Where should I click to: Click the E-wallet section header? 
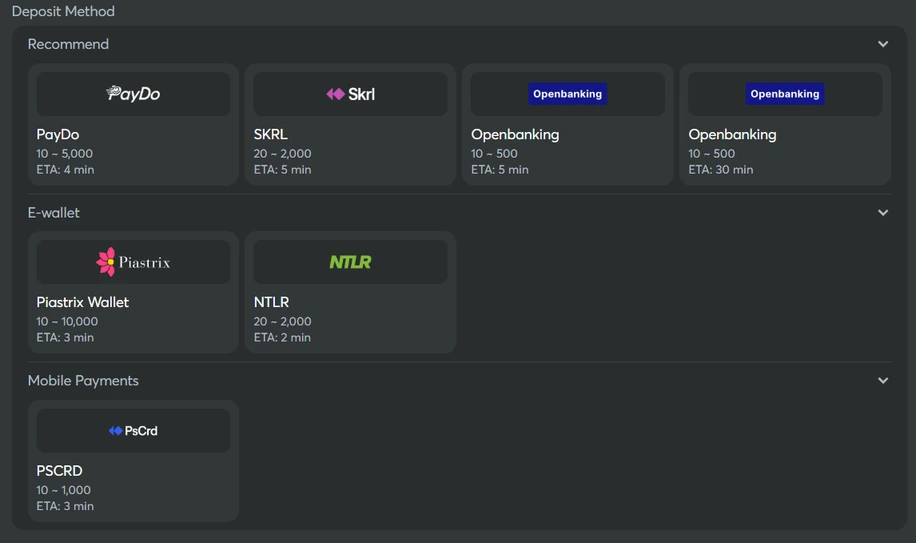coord(54,213)
